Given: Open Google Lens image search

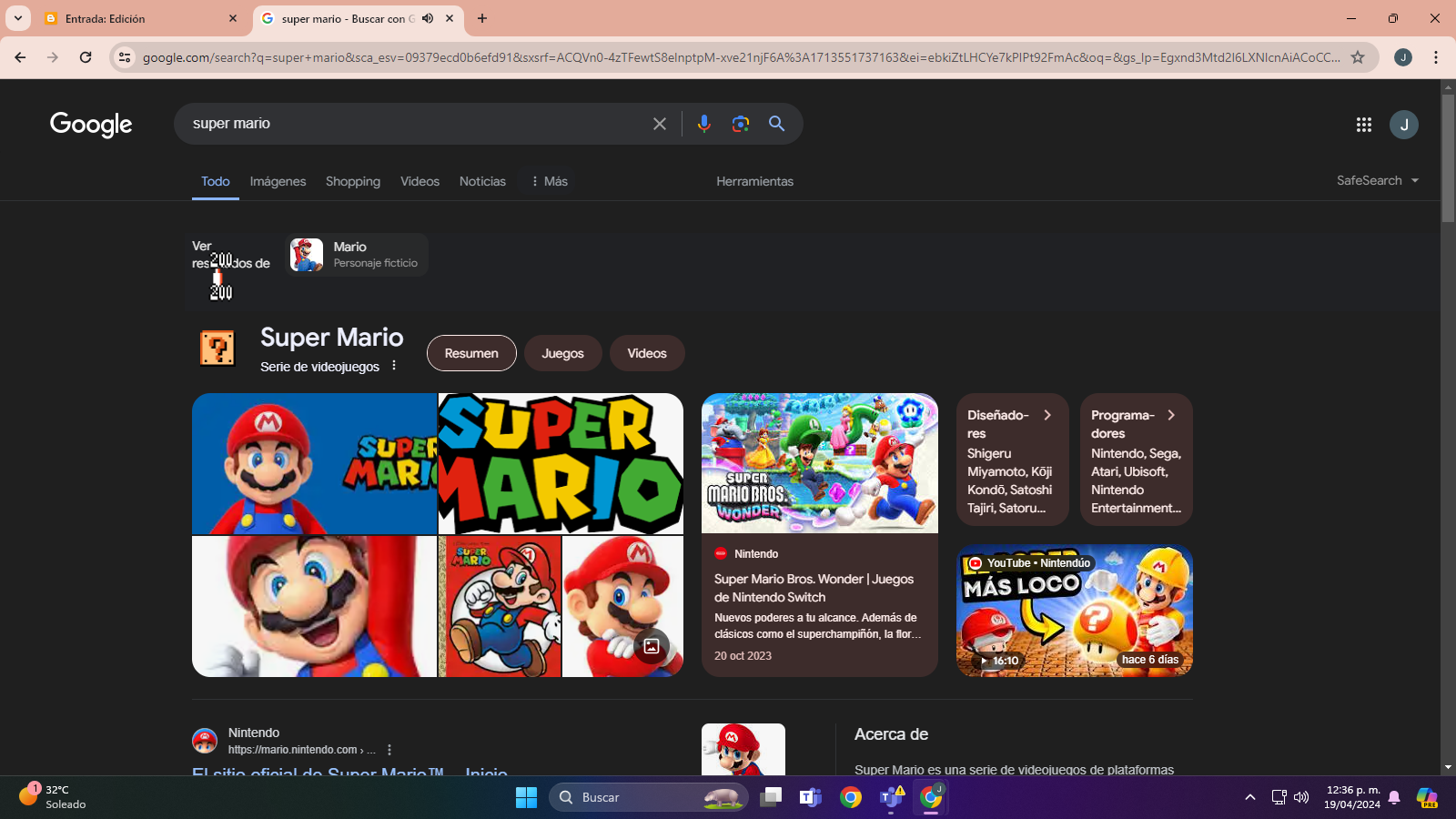Looking at the screenshot, I should pyautogui.click(x=741, y=124).
